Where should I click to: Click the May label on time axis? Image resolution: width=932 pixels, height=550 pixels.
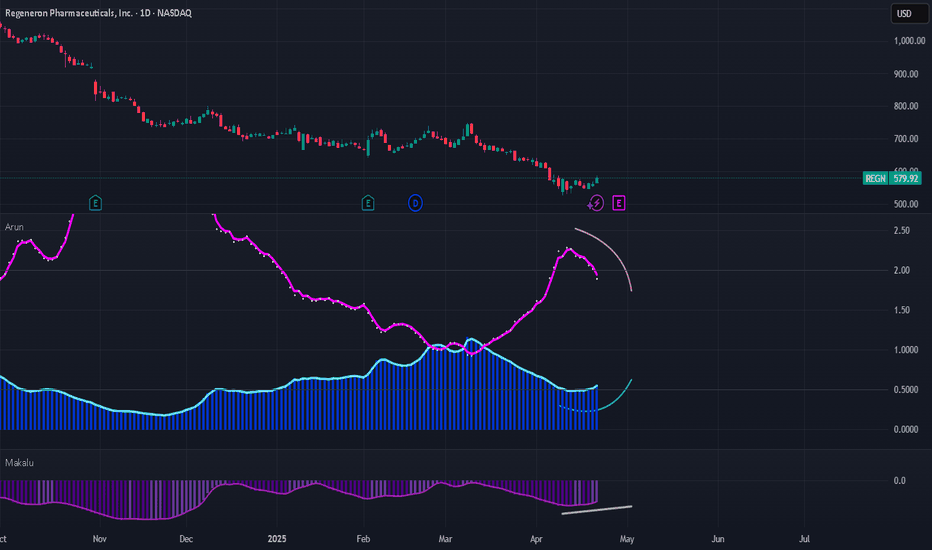point(627,539)
